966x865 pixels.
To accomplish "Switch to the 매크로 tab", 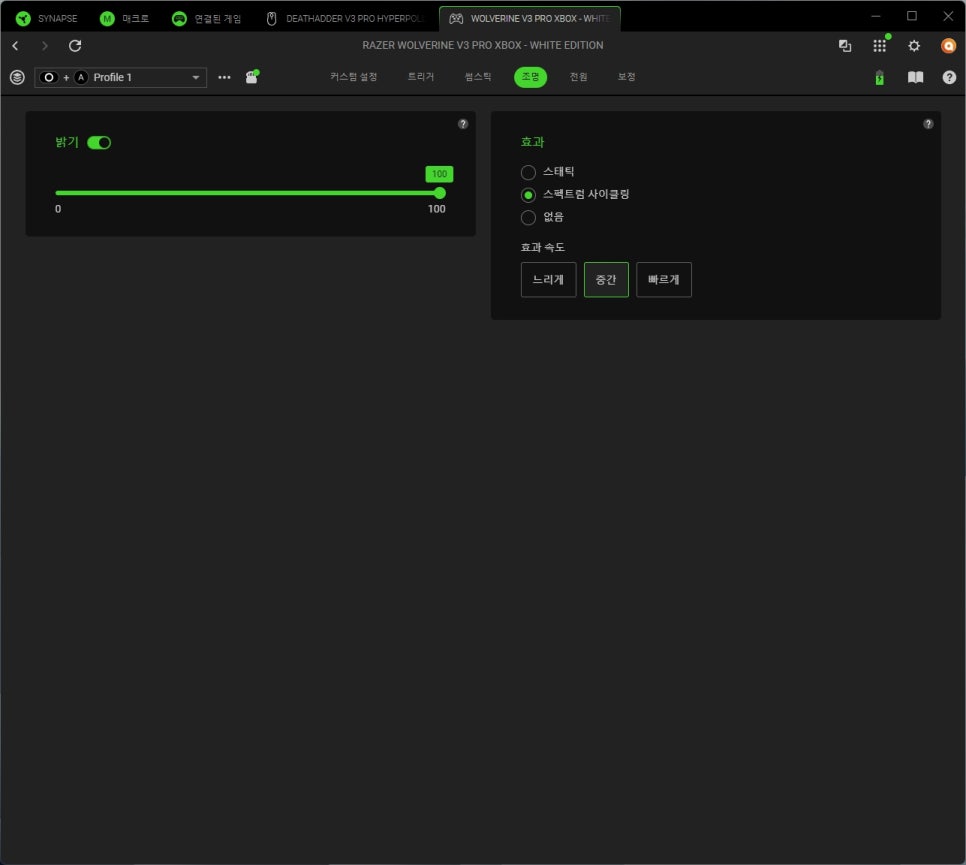I will pyautogui.click(x=124, y=18).
